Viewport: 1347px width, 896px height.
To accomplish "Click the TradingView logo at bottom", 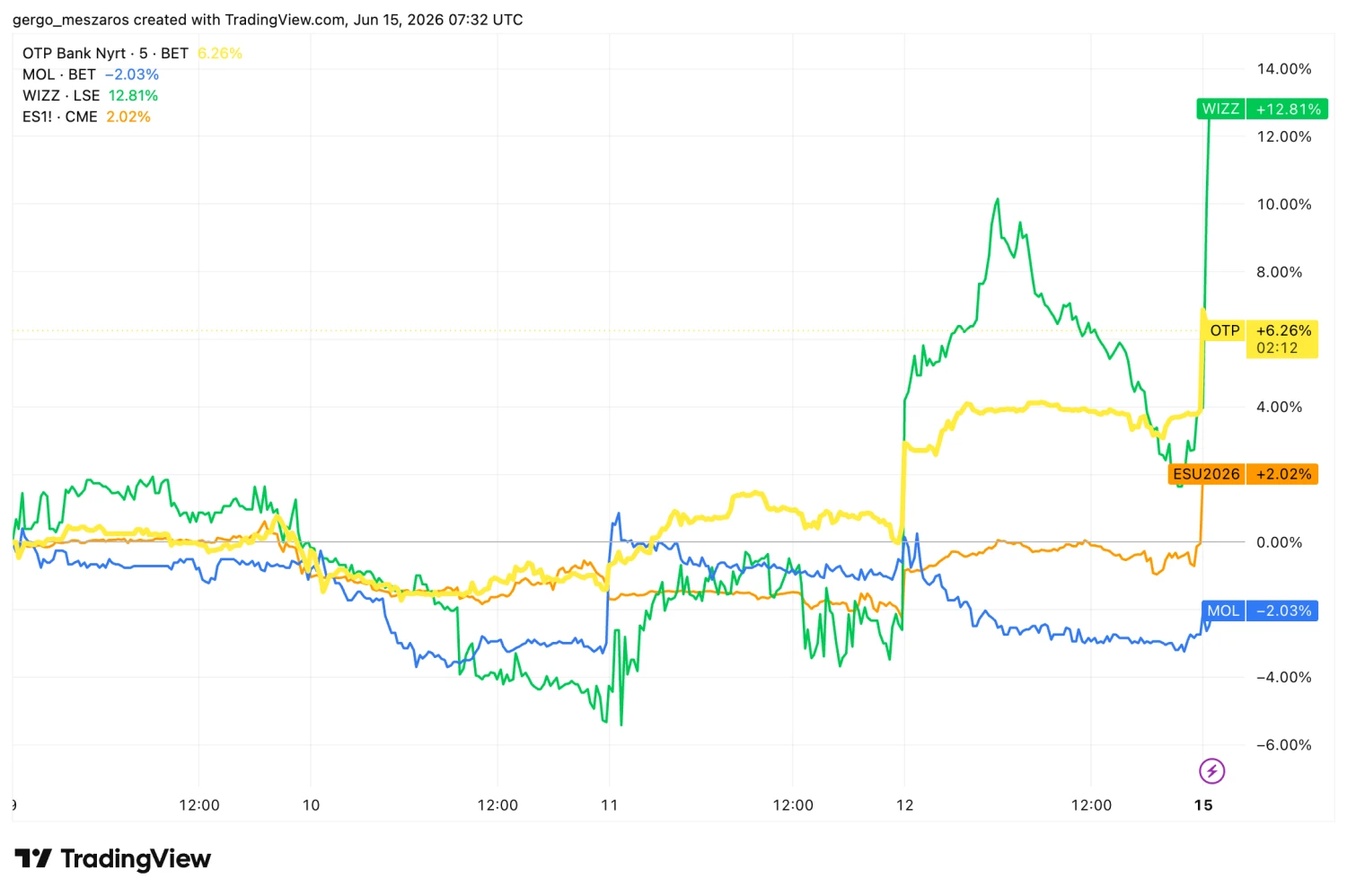I will point(112,858).
